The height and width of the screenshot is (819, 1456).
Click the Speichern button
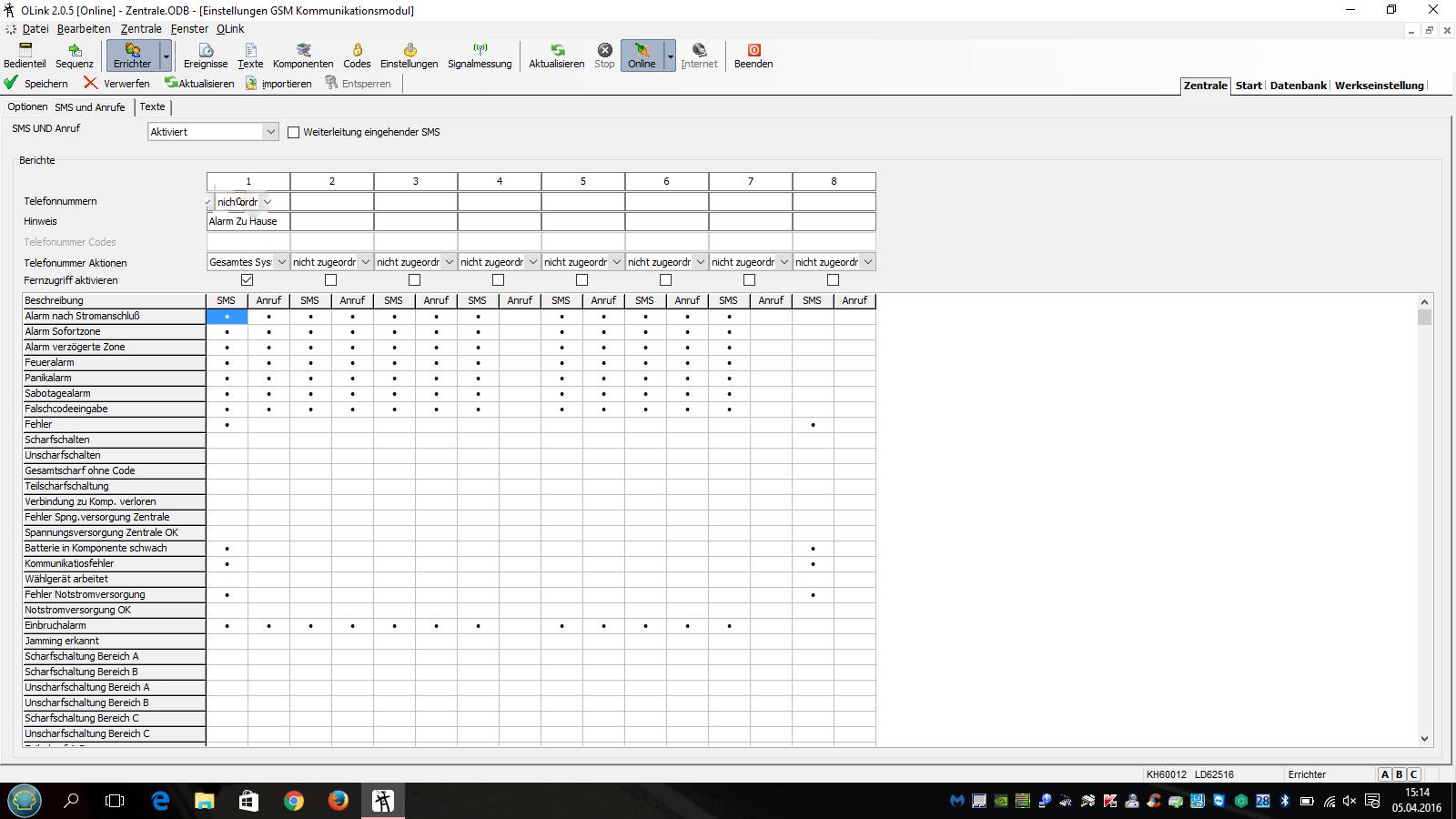[x=36, y=84]
